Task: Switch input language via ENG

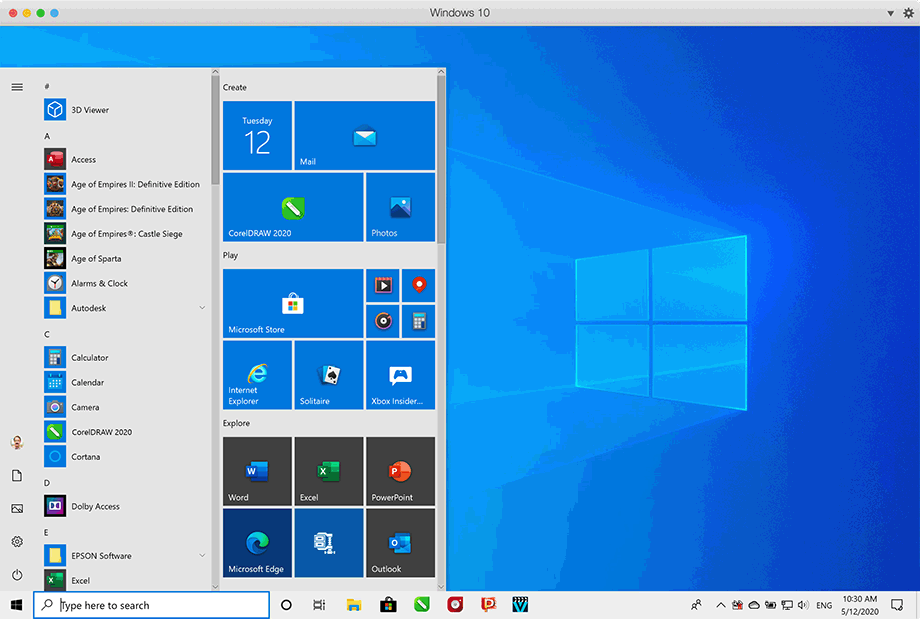Action: [x=824, y=605]
